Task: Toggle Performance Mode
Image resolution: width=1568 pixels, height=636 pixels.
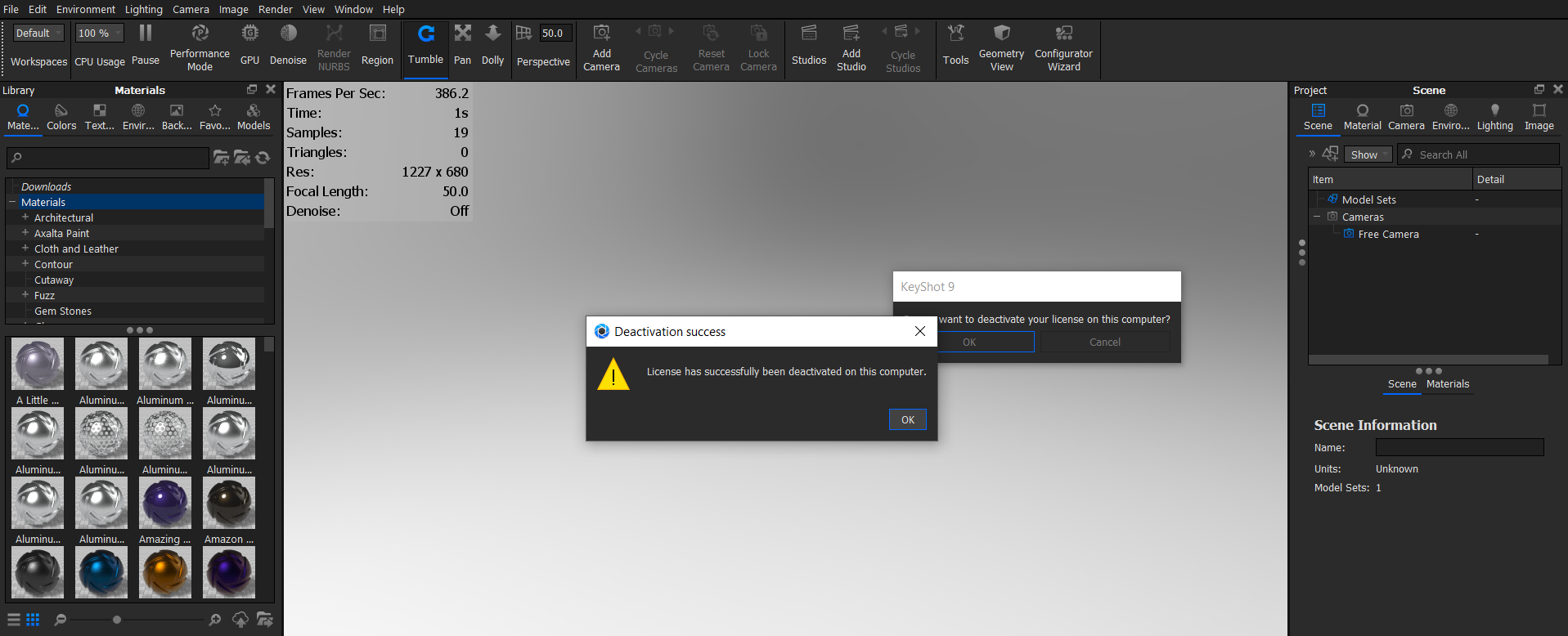Action: tap(200, 47)
